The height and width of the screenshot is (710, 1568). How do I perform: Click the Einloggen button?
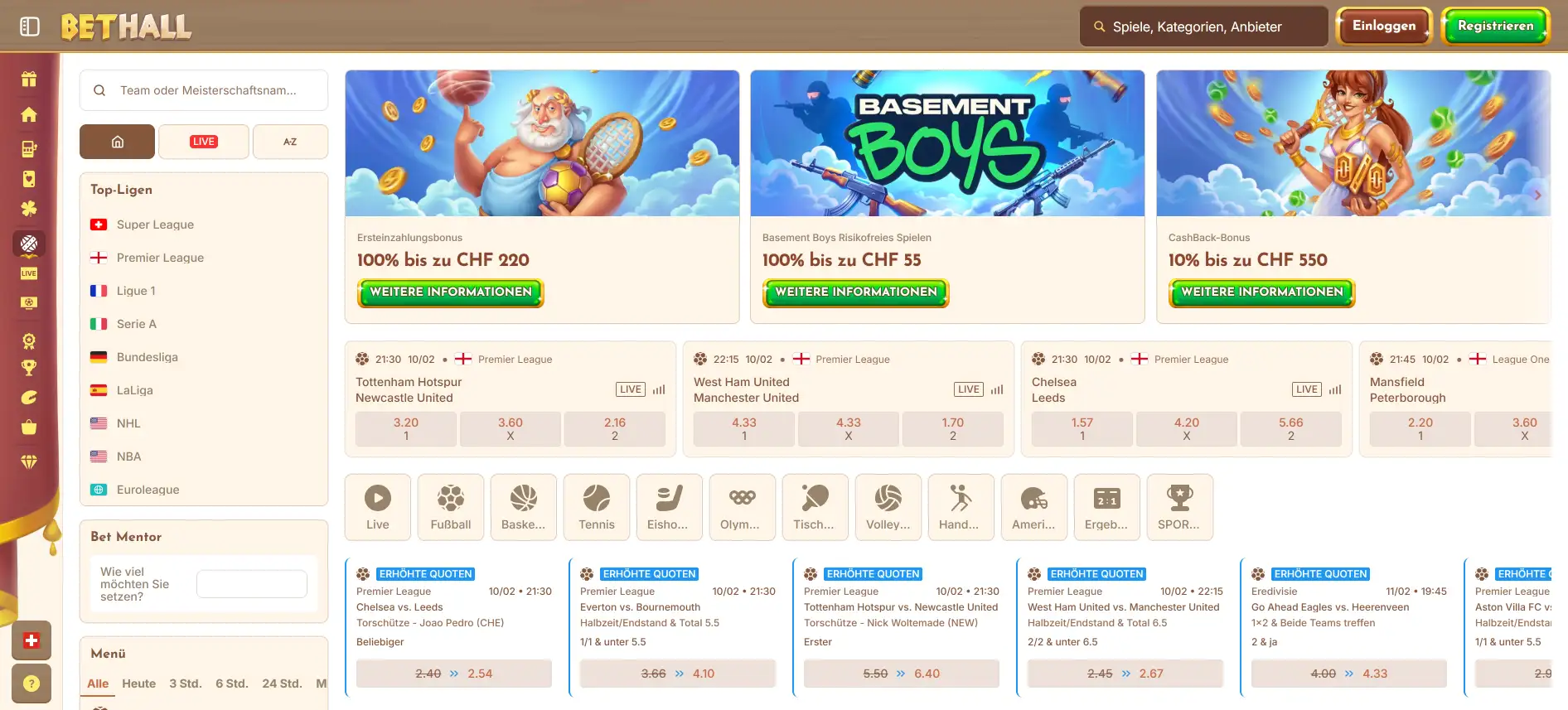[x=1384, y=27]
